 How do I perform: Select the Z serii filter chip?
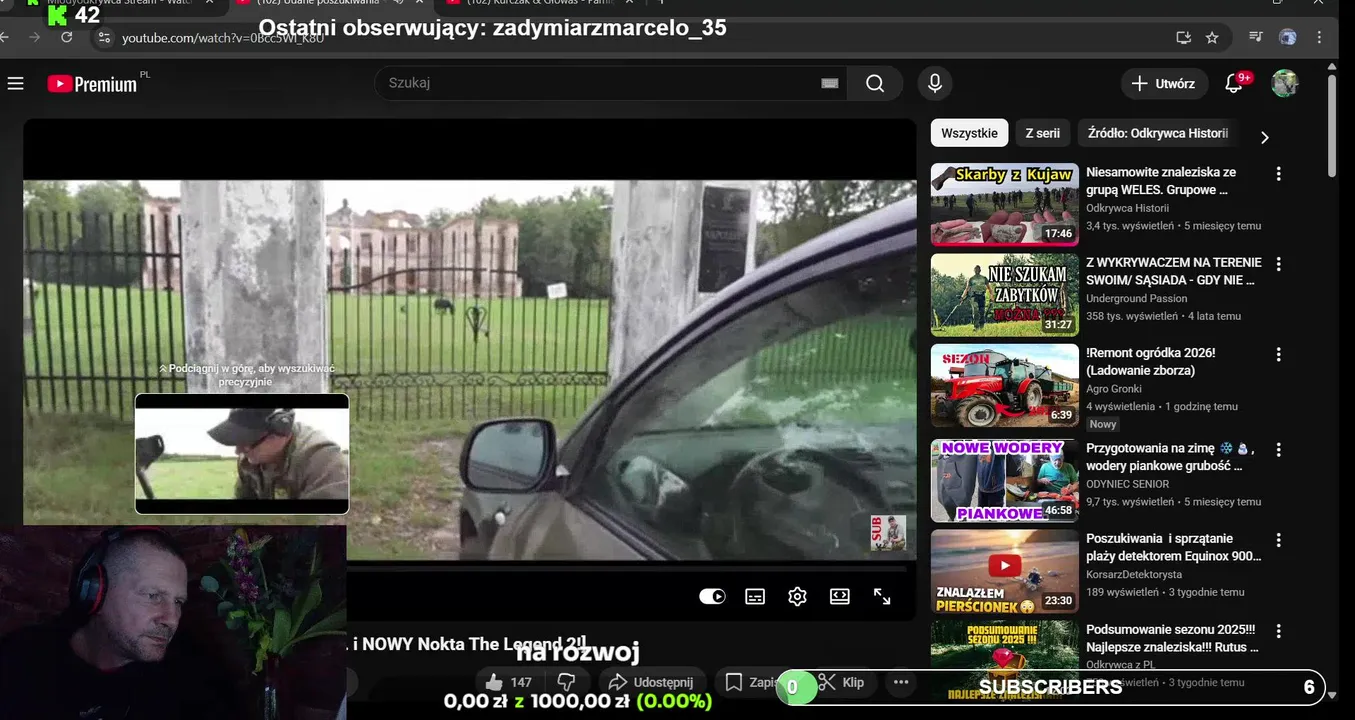[1042, 133]
